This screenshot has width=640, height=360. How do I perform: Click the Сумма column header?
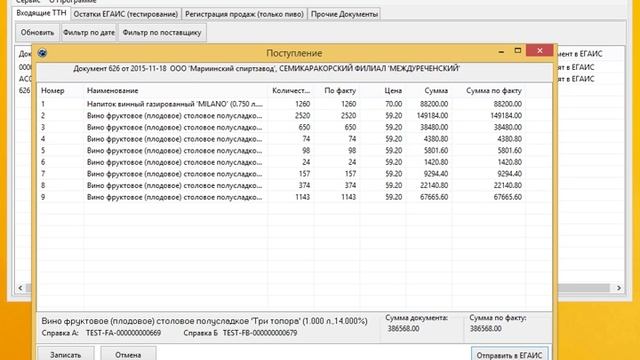(x=436, y=91)
